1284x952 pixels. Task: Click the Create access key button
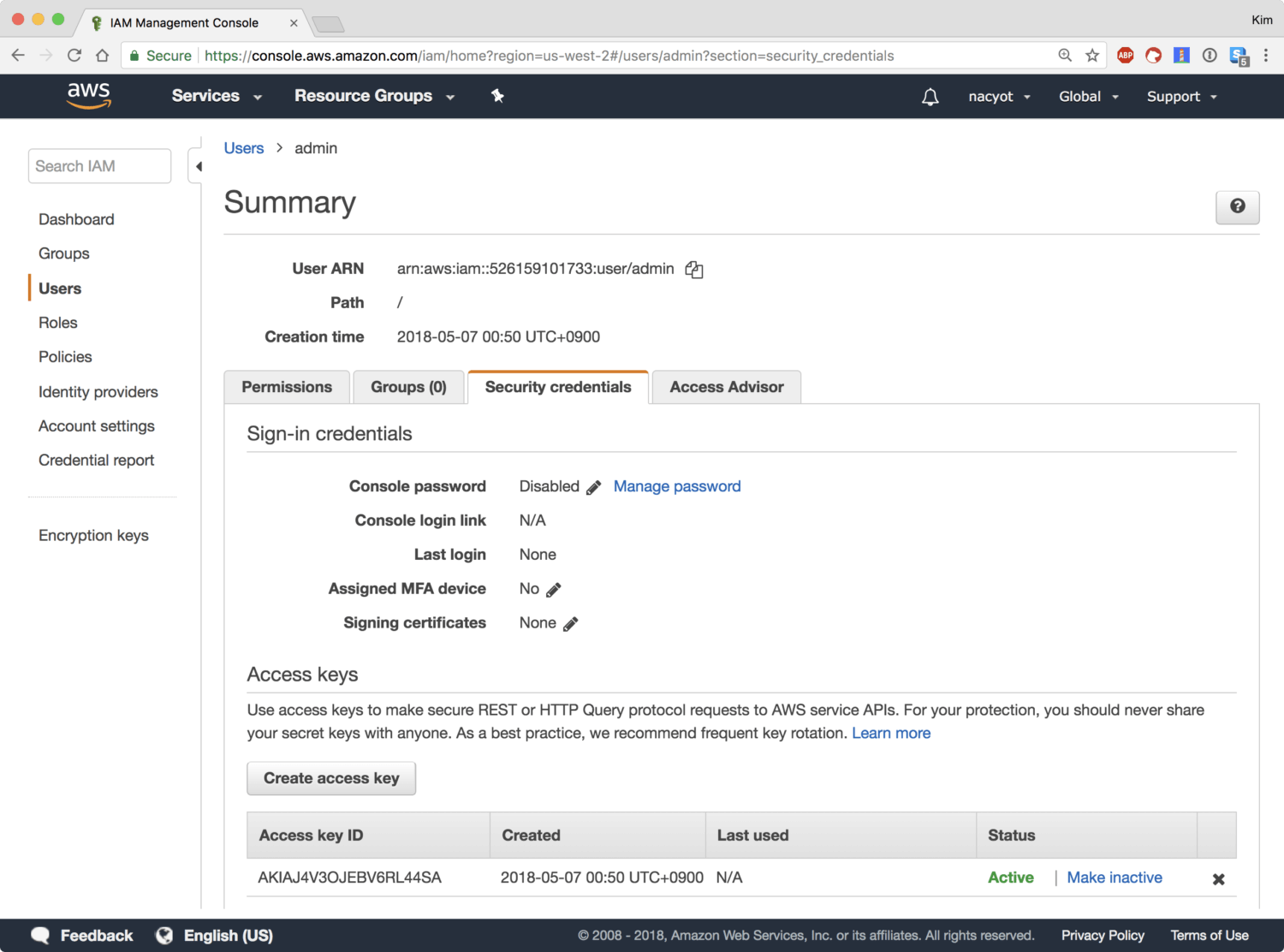click(331, 778)
